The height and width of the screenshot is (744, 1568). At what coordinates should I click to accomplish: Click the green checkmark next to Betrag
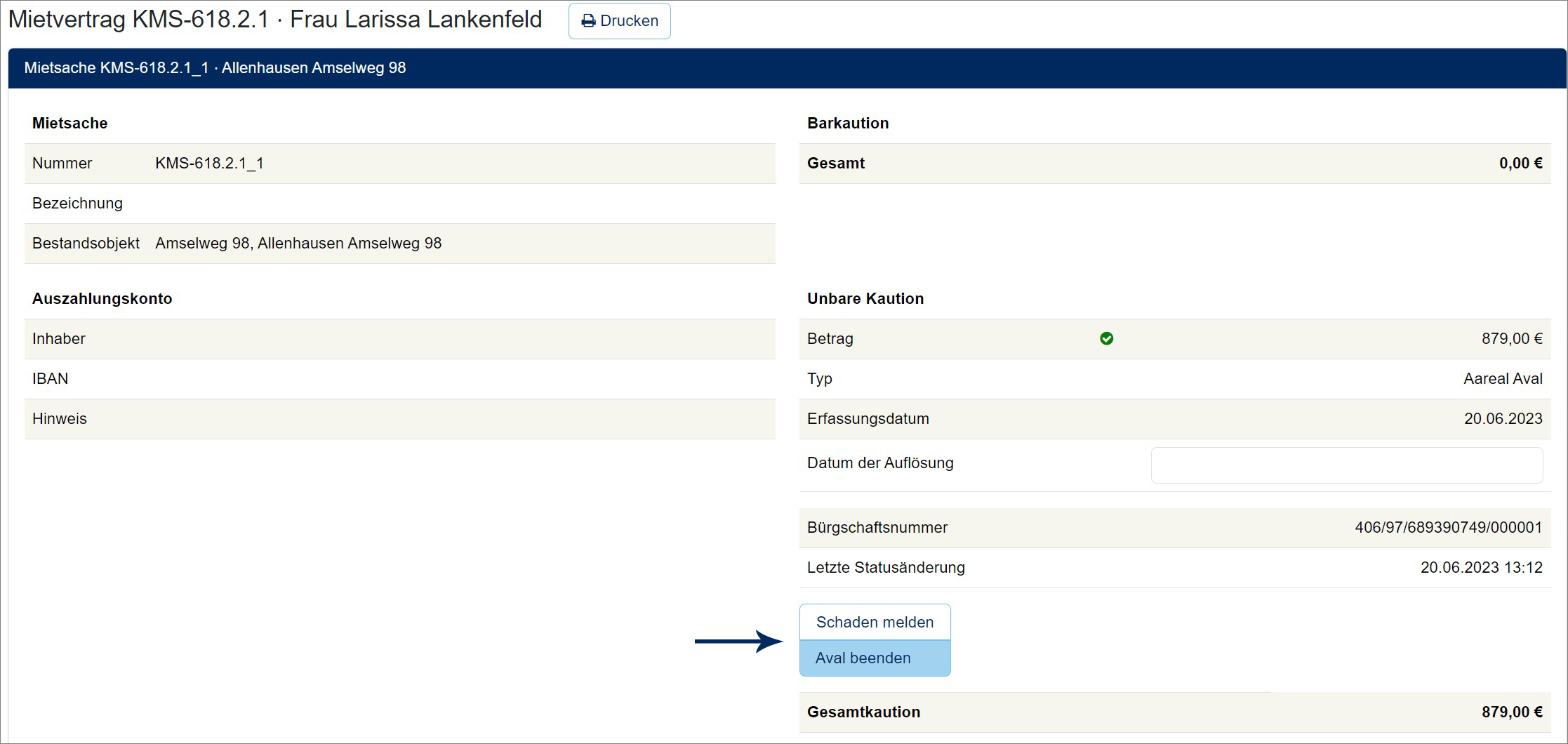coord(1106,339)
